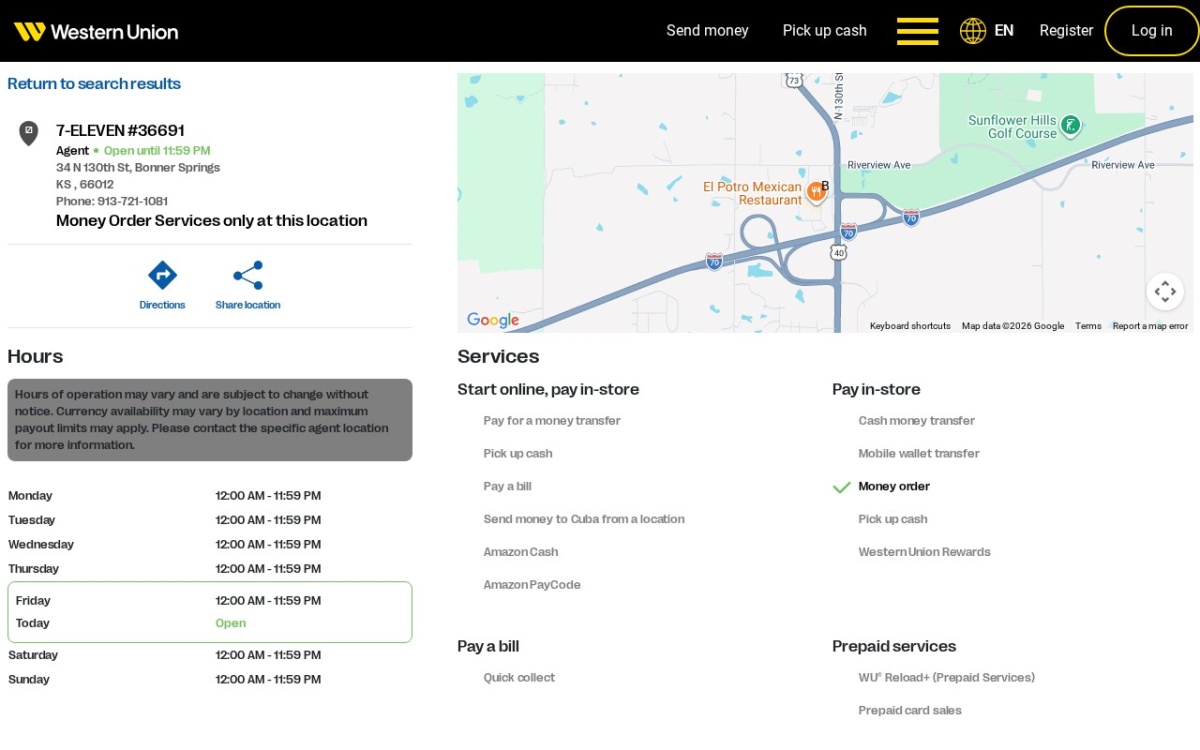This screenshot has width=1200, height=750.
Task: Open the yellow hamburger menu
Action: tap(917, 31)
